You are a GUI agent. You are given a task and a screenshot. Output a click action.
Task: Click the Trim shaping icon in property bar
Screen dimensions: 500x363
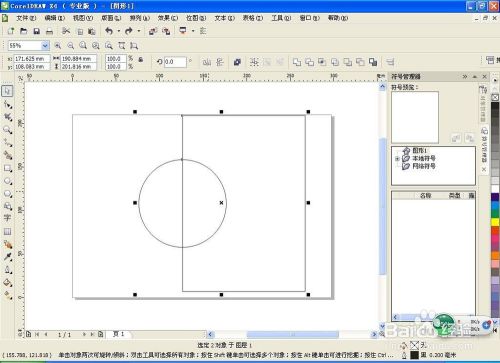pyautogui.click(x=309, y=62)
